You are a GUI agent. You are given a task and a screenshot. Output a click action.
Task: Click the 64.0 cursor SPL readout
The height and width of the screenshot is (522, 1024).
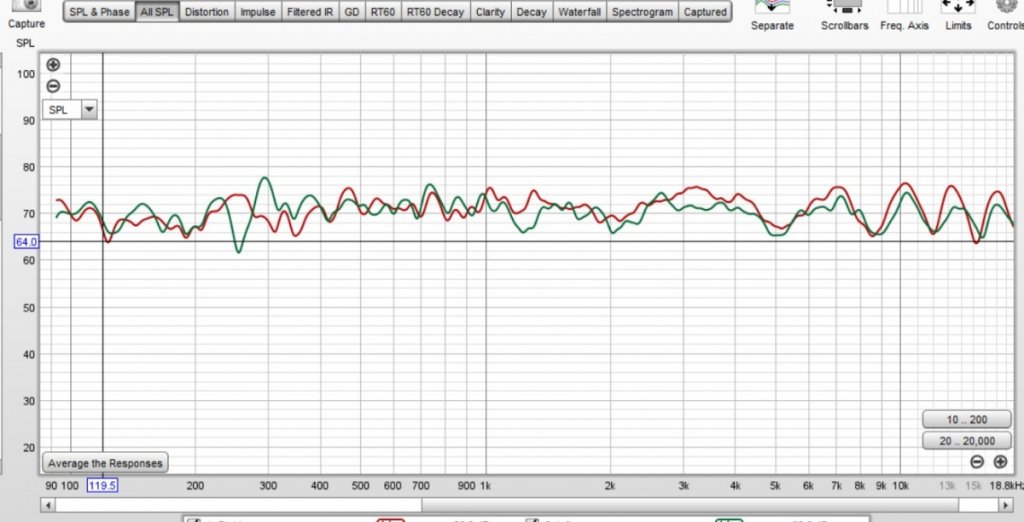[26, 242]
